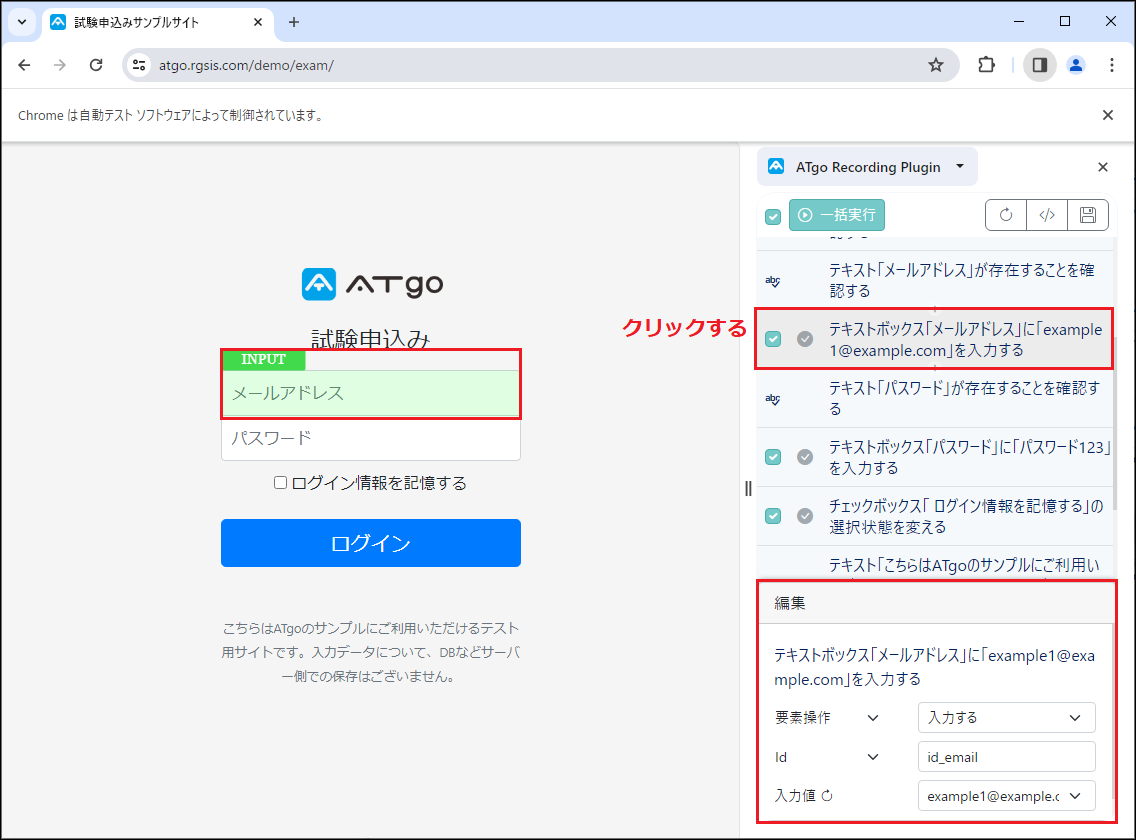Uncheck the メールアドレス input step checkbox
This screenshot has width=1136, height=840.
pos(772,339)
